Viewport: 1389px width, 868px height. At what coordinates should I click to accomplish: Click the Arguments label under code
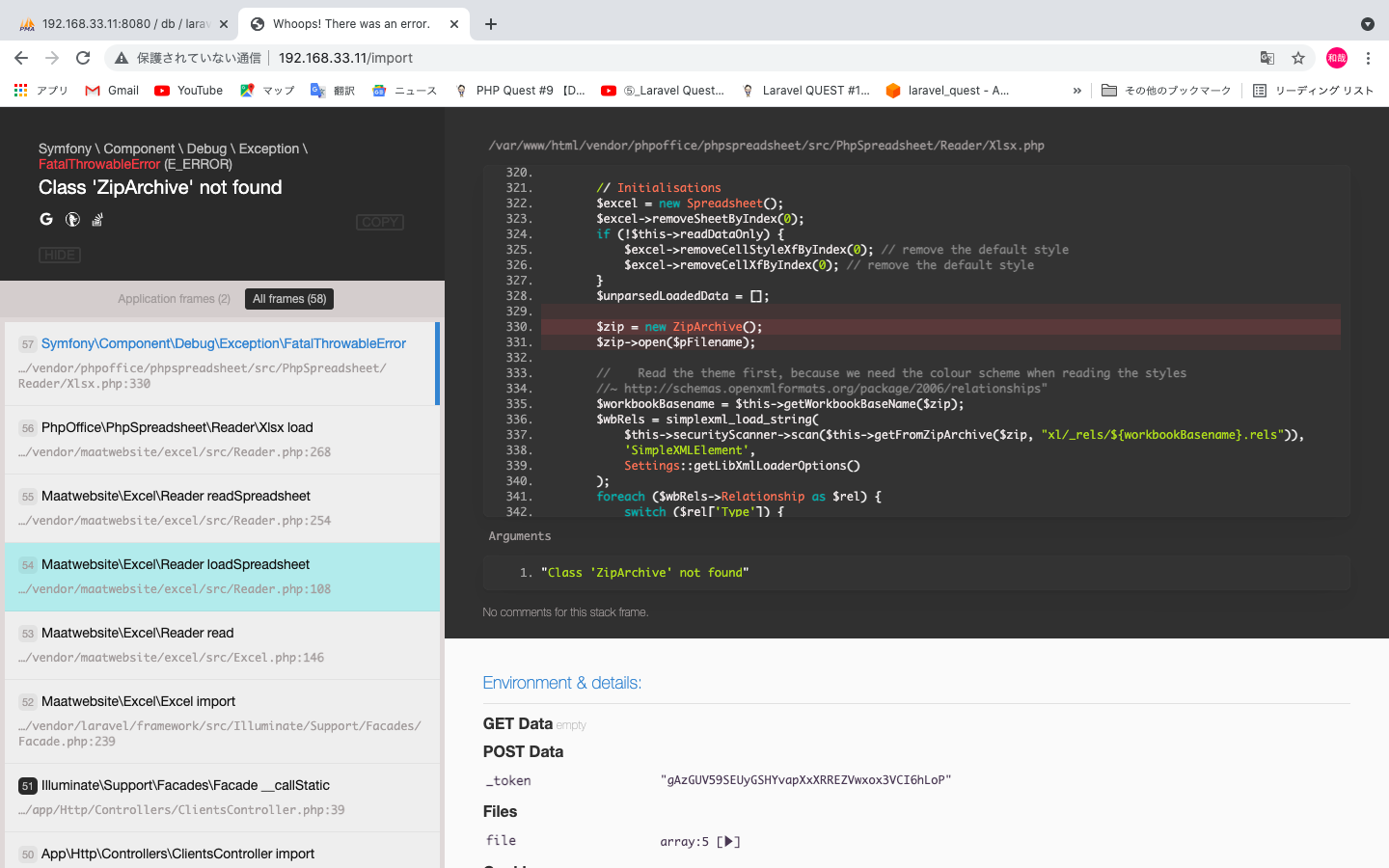coord(520,536)
